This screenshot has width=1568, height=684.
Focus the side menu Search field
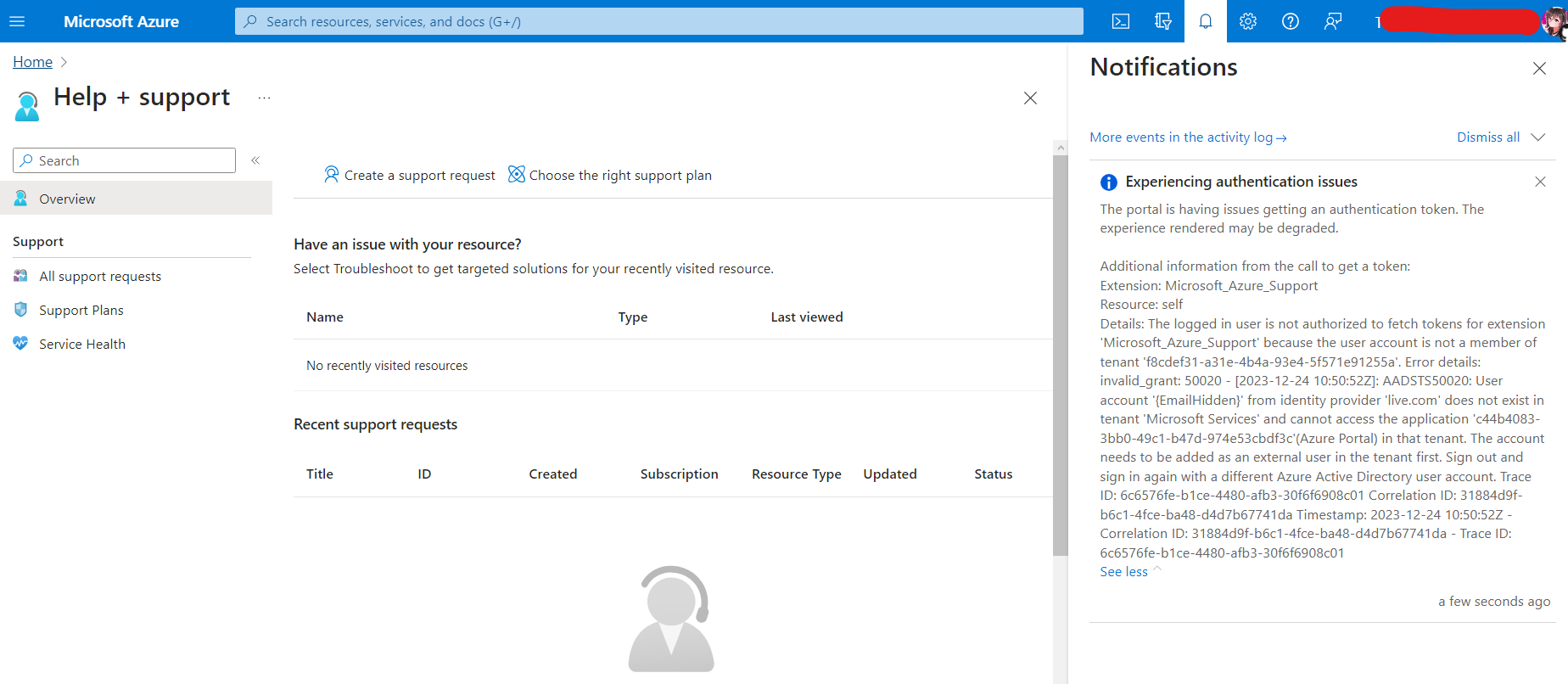click(124, 160)
